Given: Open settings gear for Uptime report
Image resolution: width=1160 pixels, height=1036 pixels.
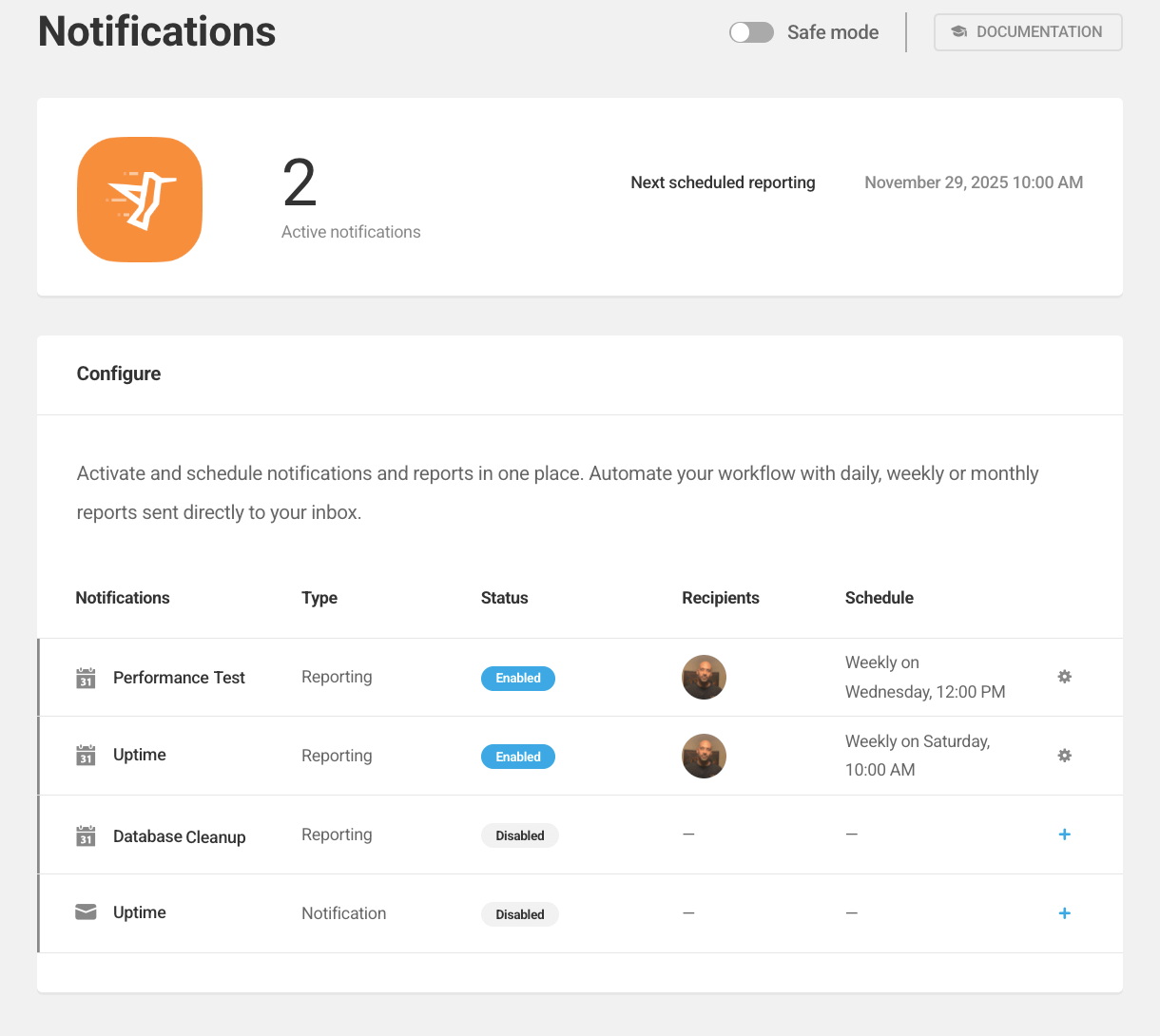Looking at the screenshot, I should click(1064, 756).
